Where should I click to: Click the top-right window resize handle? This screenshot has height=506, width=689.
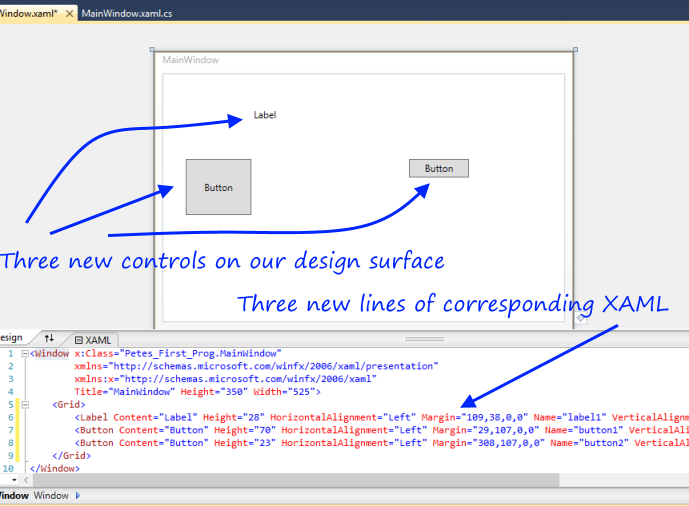click(x=575, y=49)
